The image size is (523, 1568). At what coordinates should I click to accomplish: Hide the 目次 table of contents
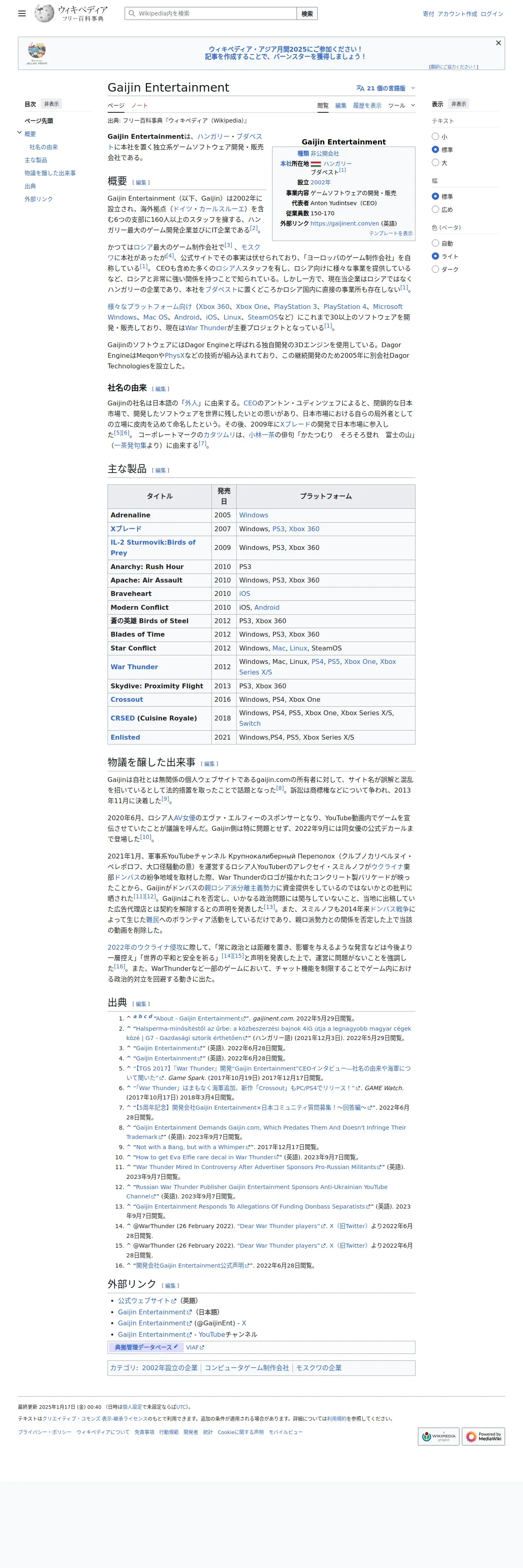51,104
